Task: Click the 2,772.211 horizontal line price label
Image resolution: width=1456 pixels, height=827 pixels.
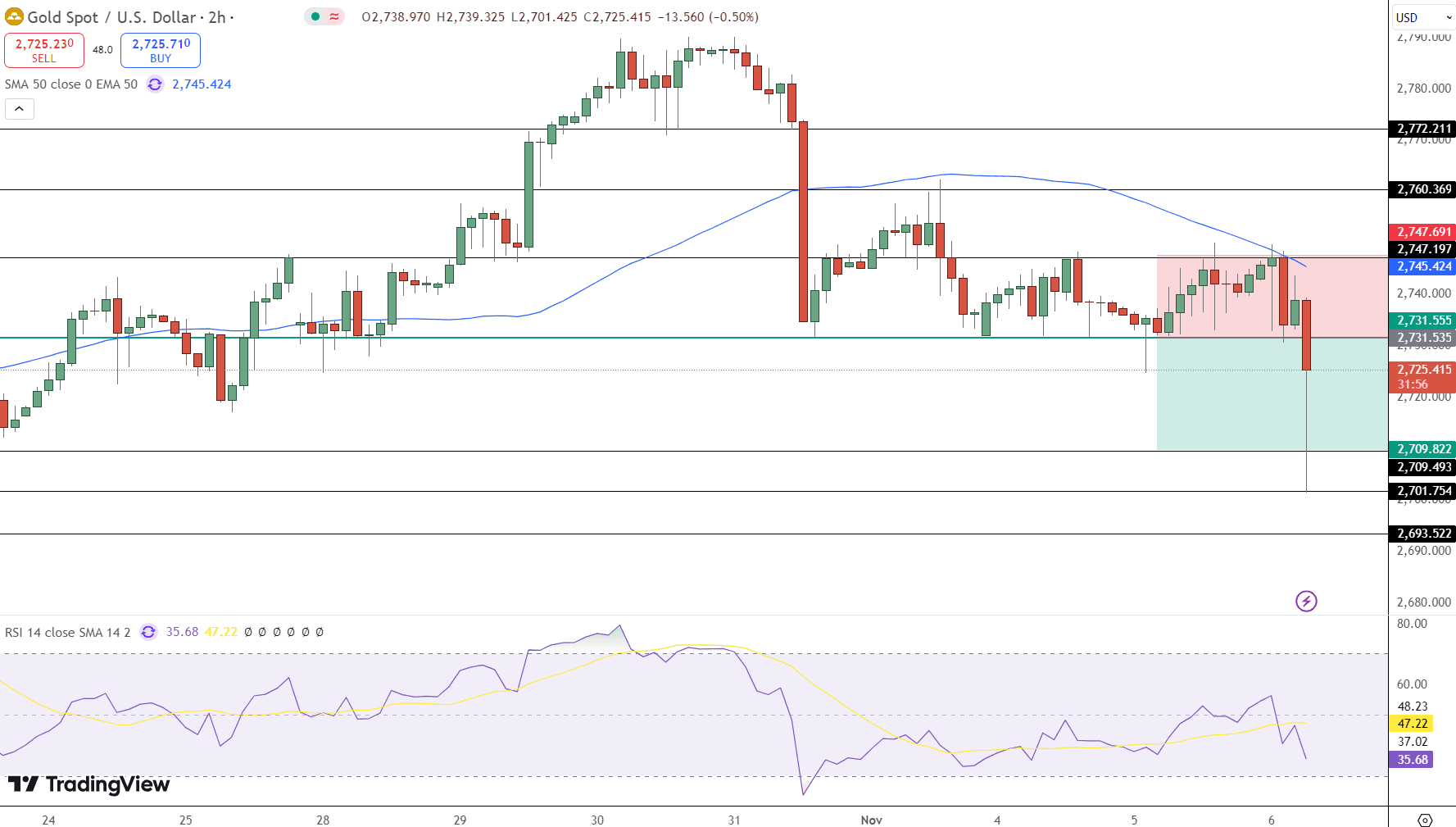Action: [1422, 129]
